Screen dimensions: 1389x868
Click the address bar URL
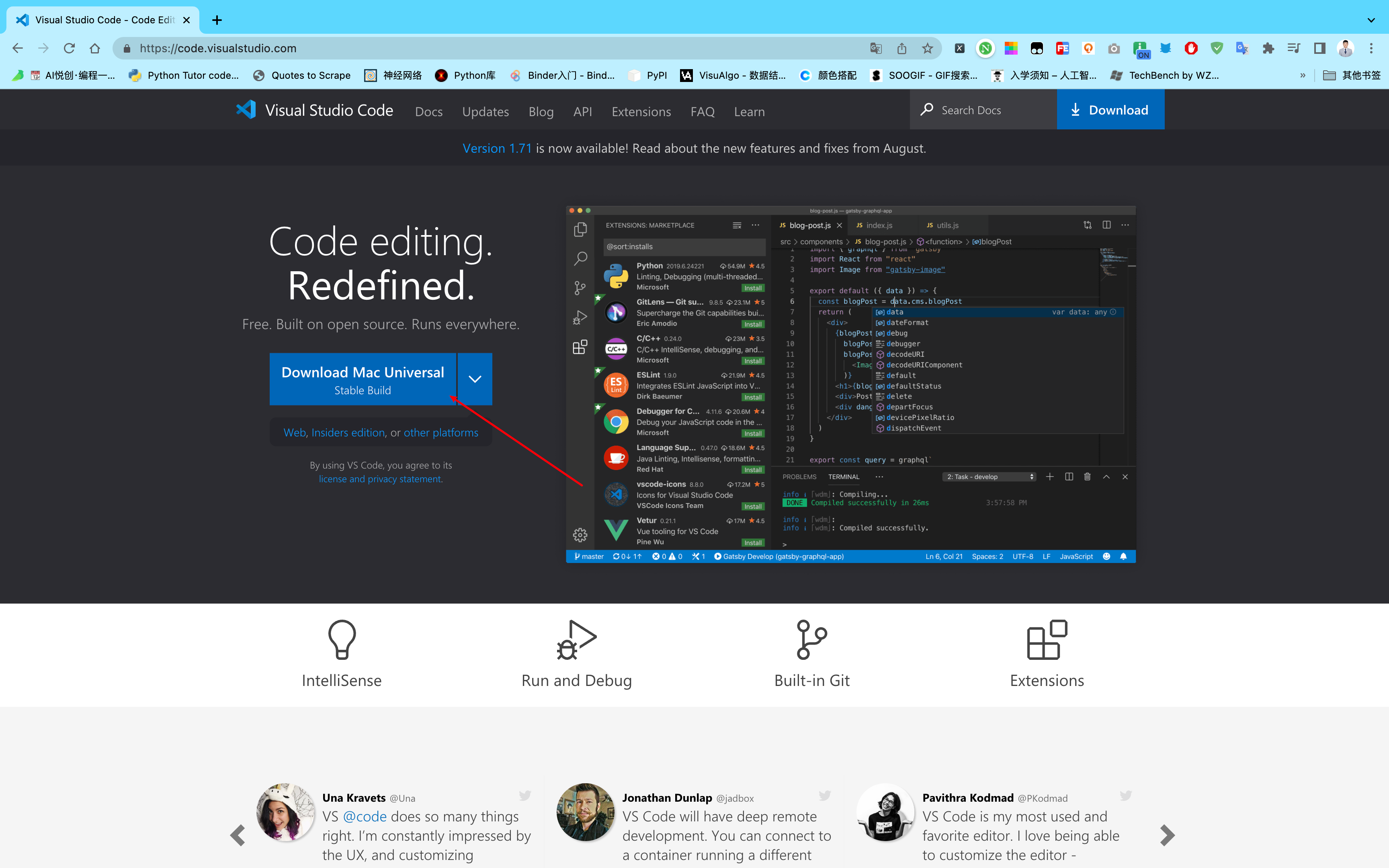tap(218, 48)
